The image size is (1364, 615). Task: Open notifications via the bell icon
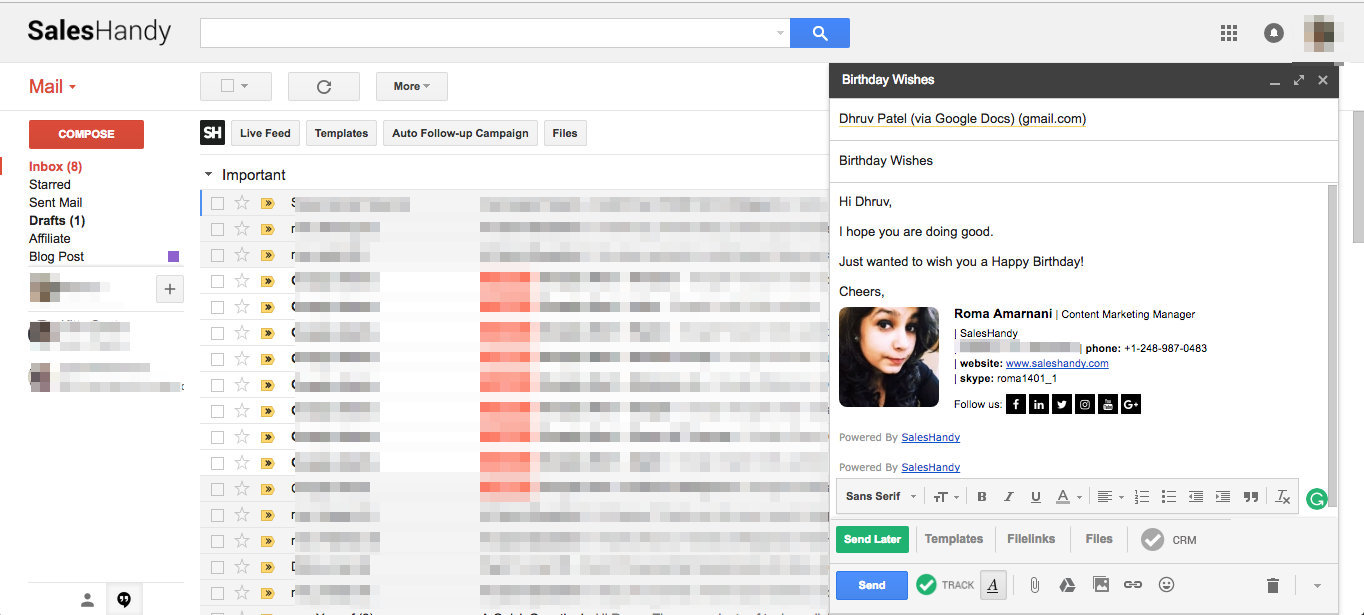tap(1274, 32)
